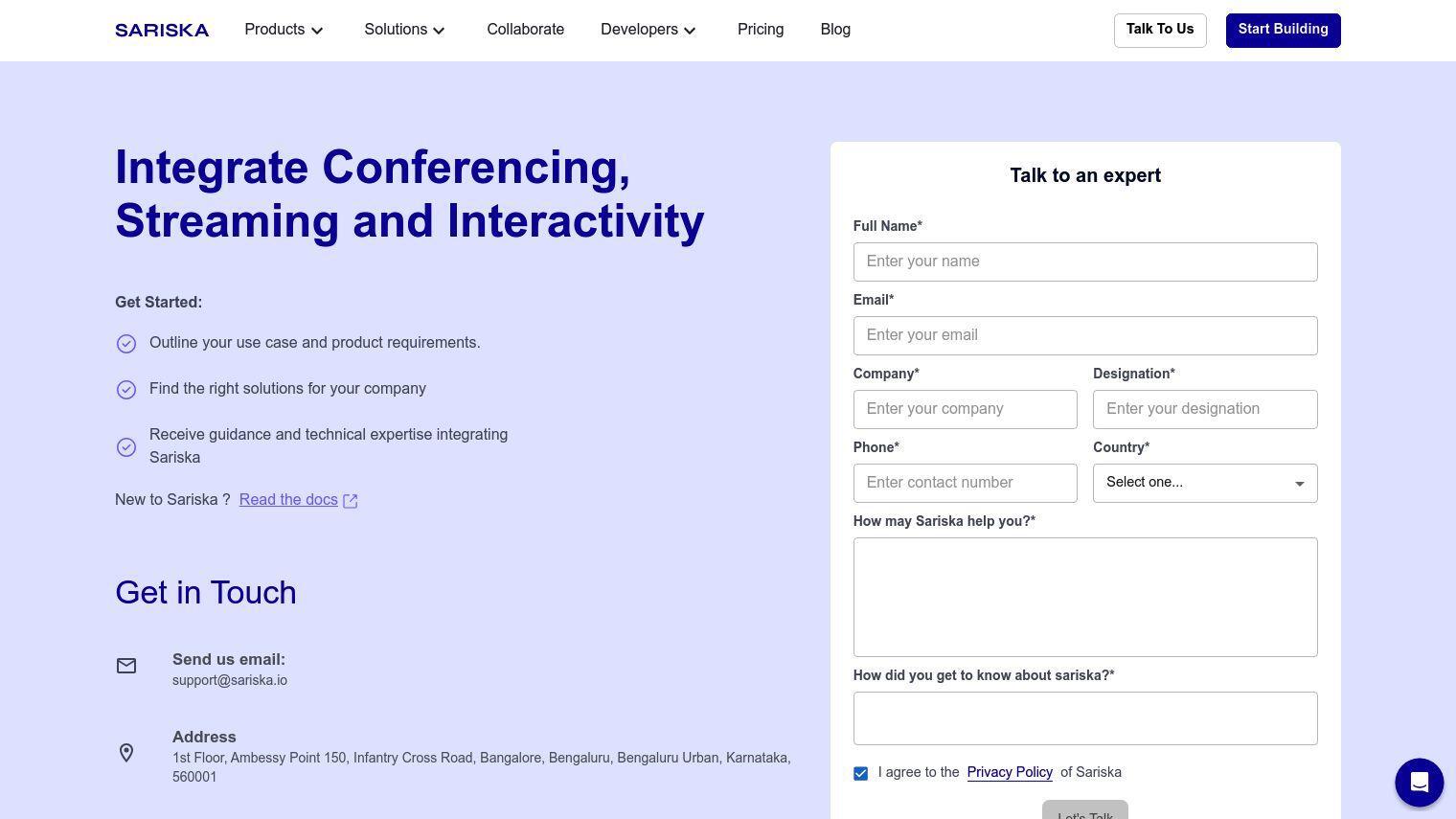The width and height of the screenshot is (1456, 819).
Task: Click the Bangalore address text
Action: point(481,767)
